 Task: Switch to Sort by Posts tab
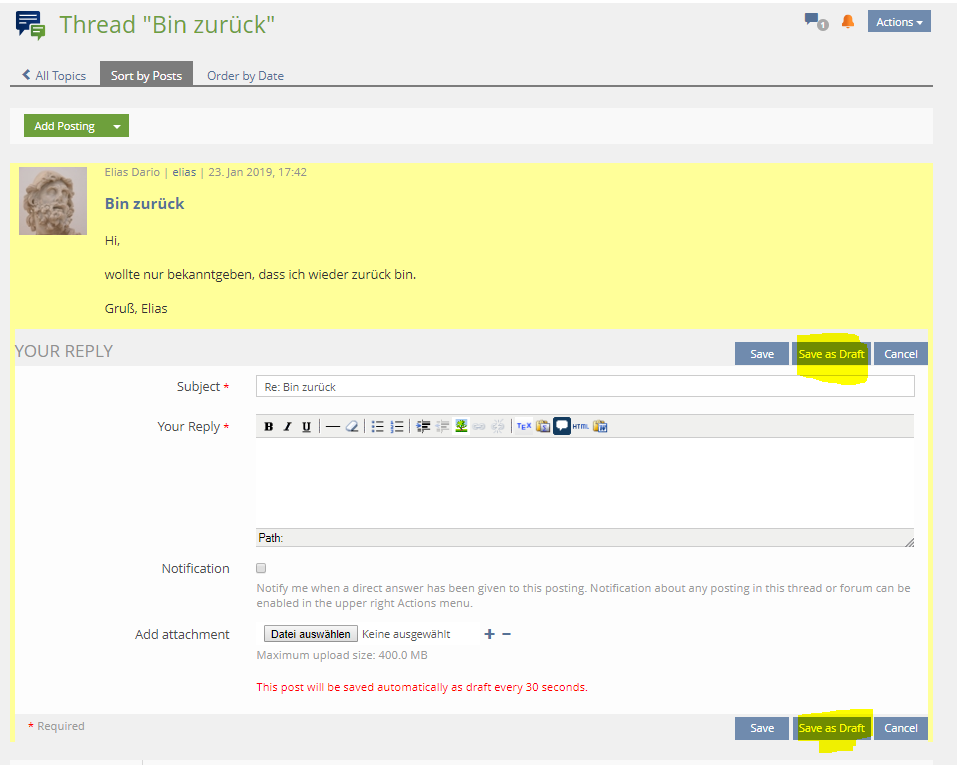146,76
